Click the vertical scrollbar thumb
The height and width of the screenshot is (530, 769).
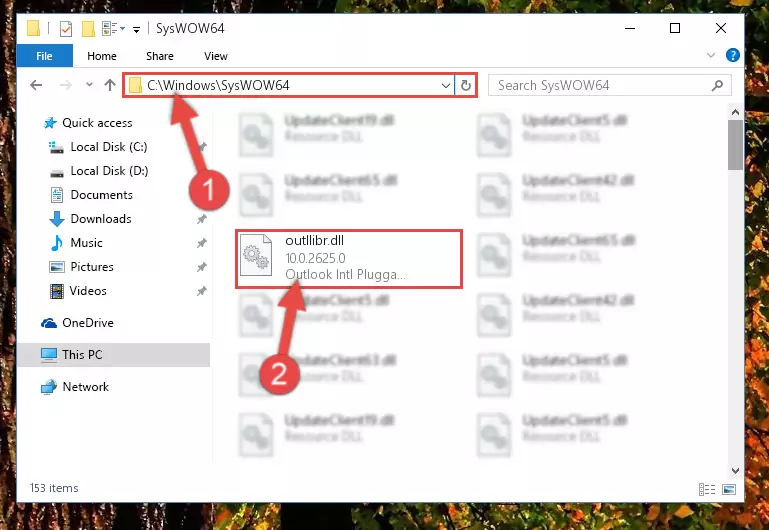[x=735, y=145]
